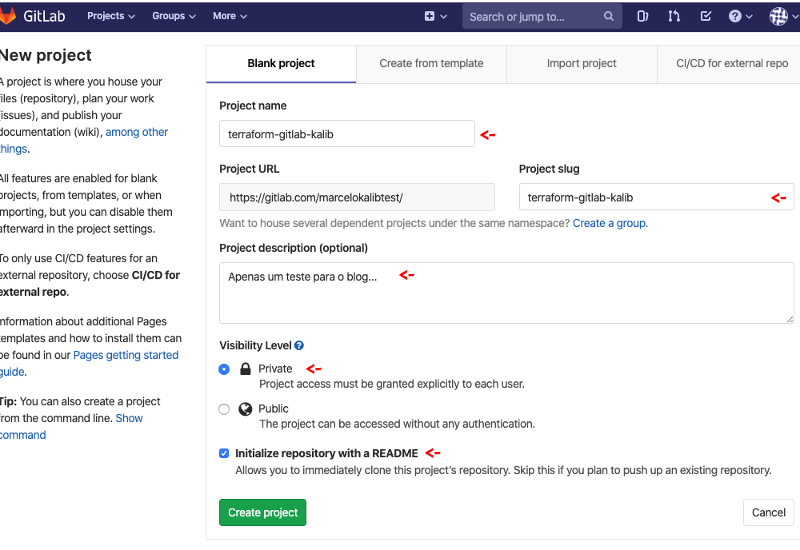The image size is (800, 550).
Task: Switch to the Import project tab
Action: coord(582,64)
